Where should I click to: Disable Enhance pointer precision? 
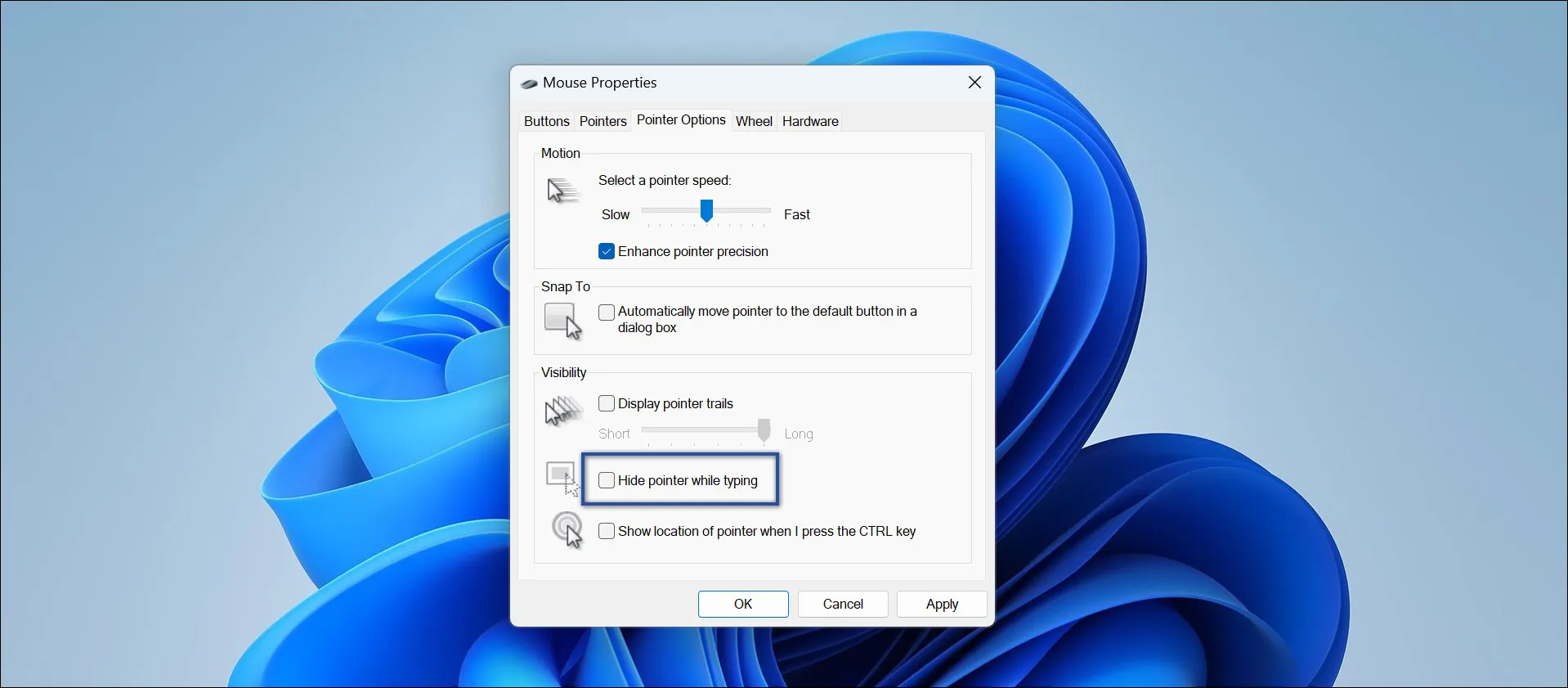[x=607, y=252]
